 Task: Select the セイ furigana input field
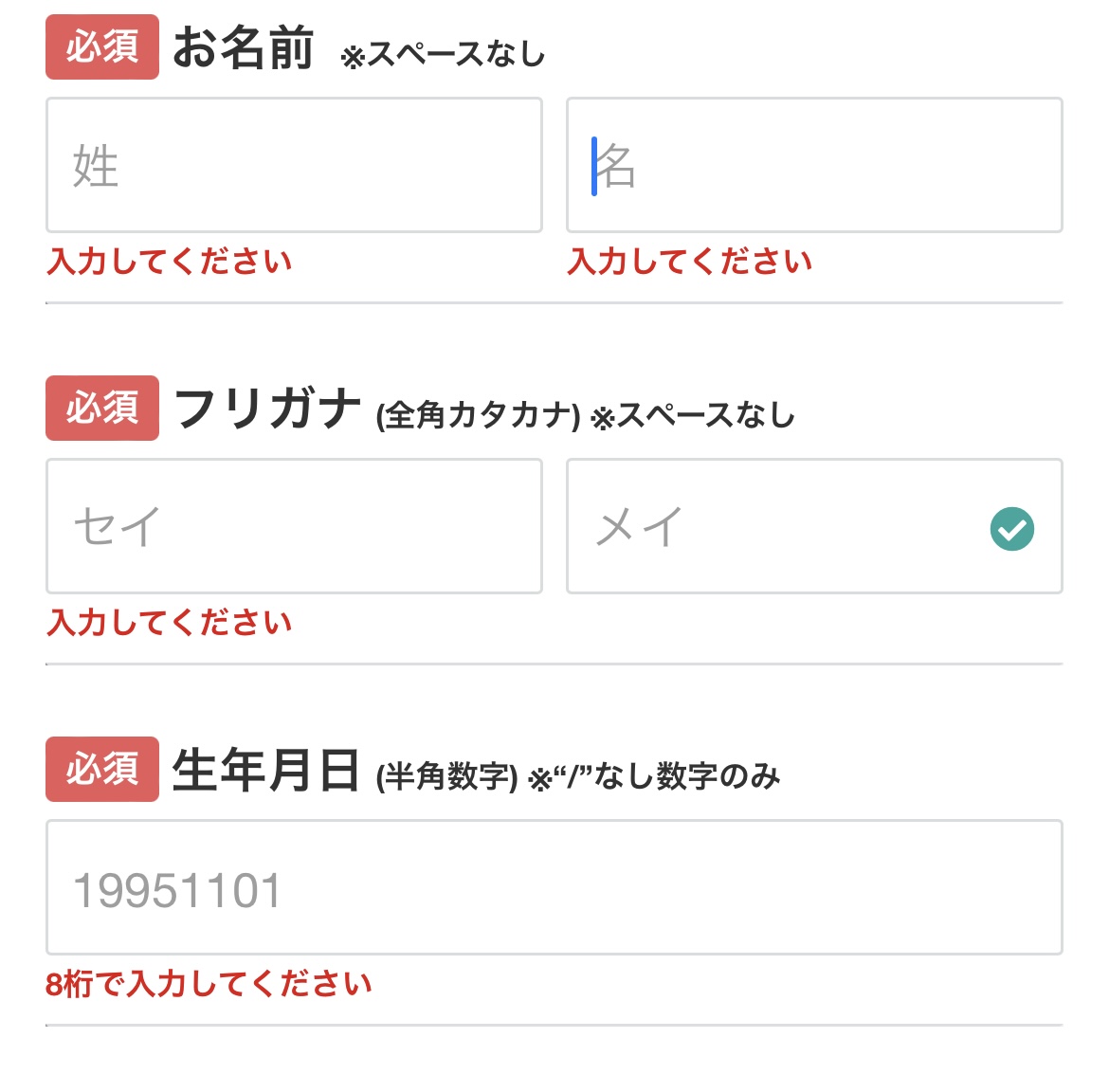pos(294,526)
